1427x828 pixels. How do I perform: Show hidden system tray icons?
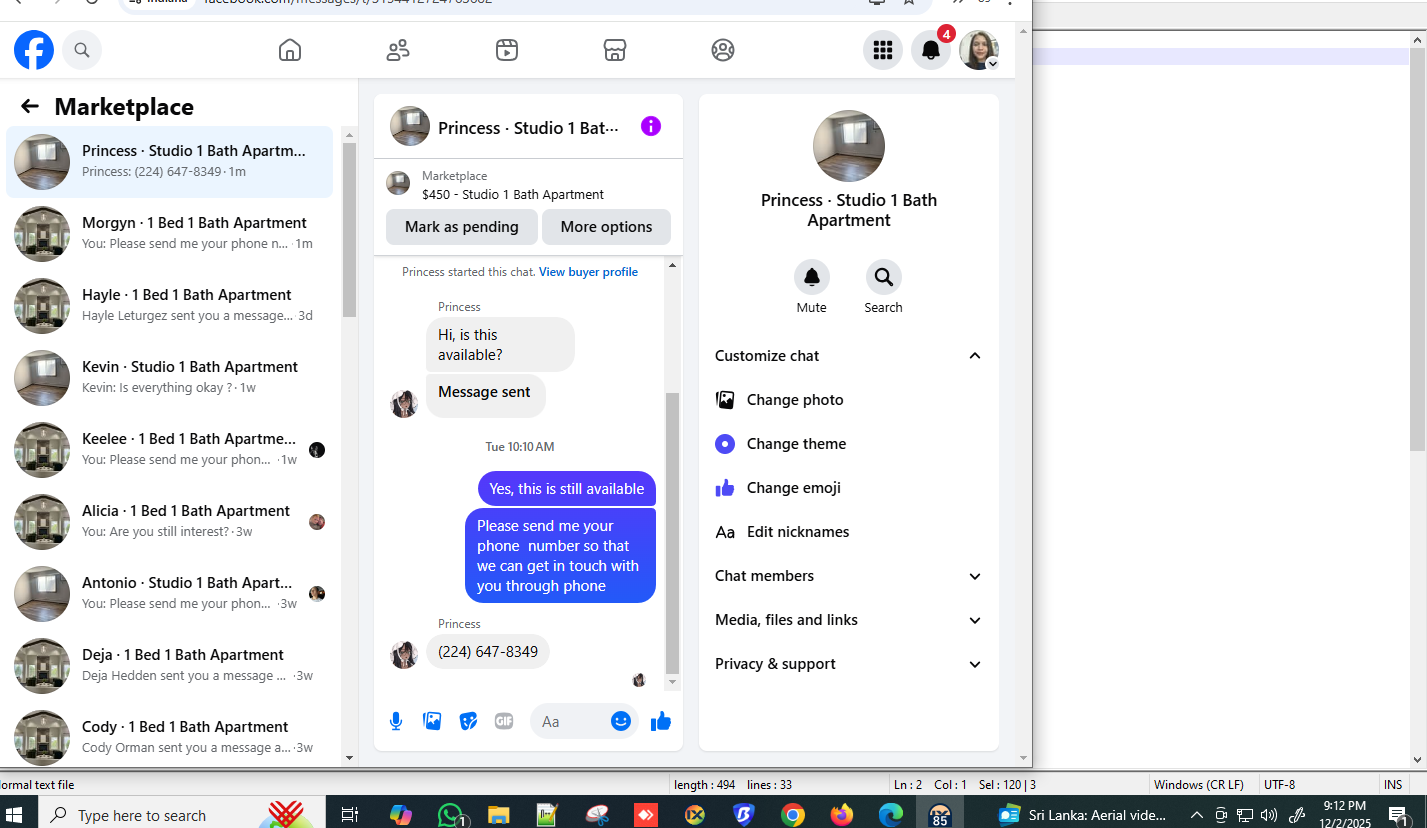1196,814
